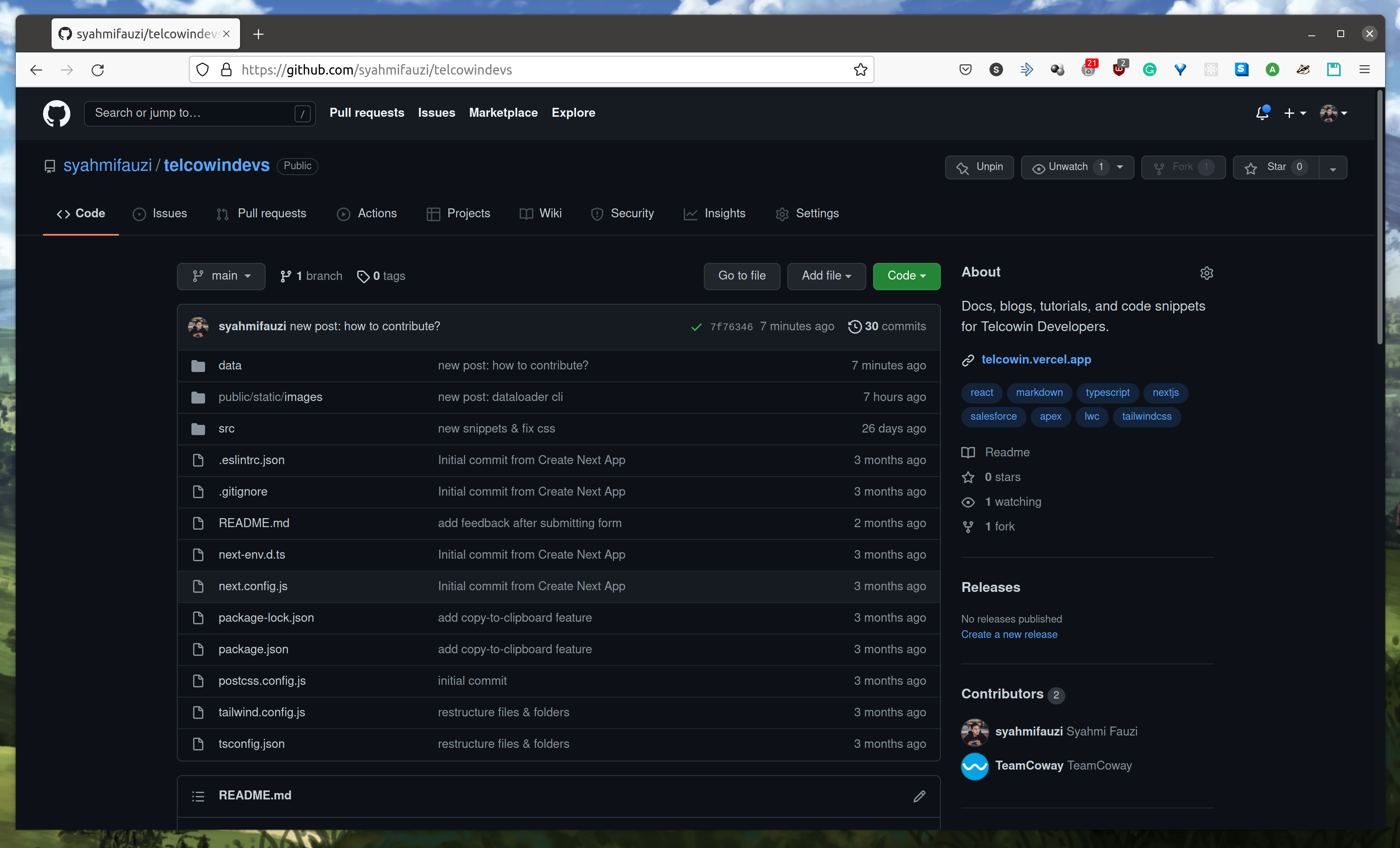Image resolution: width=1400 pixels, height=848 pixels.
Task: Click Create a new release link
Action: (x=1009, y=634)
